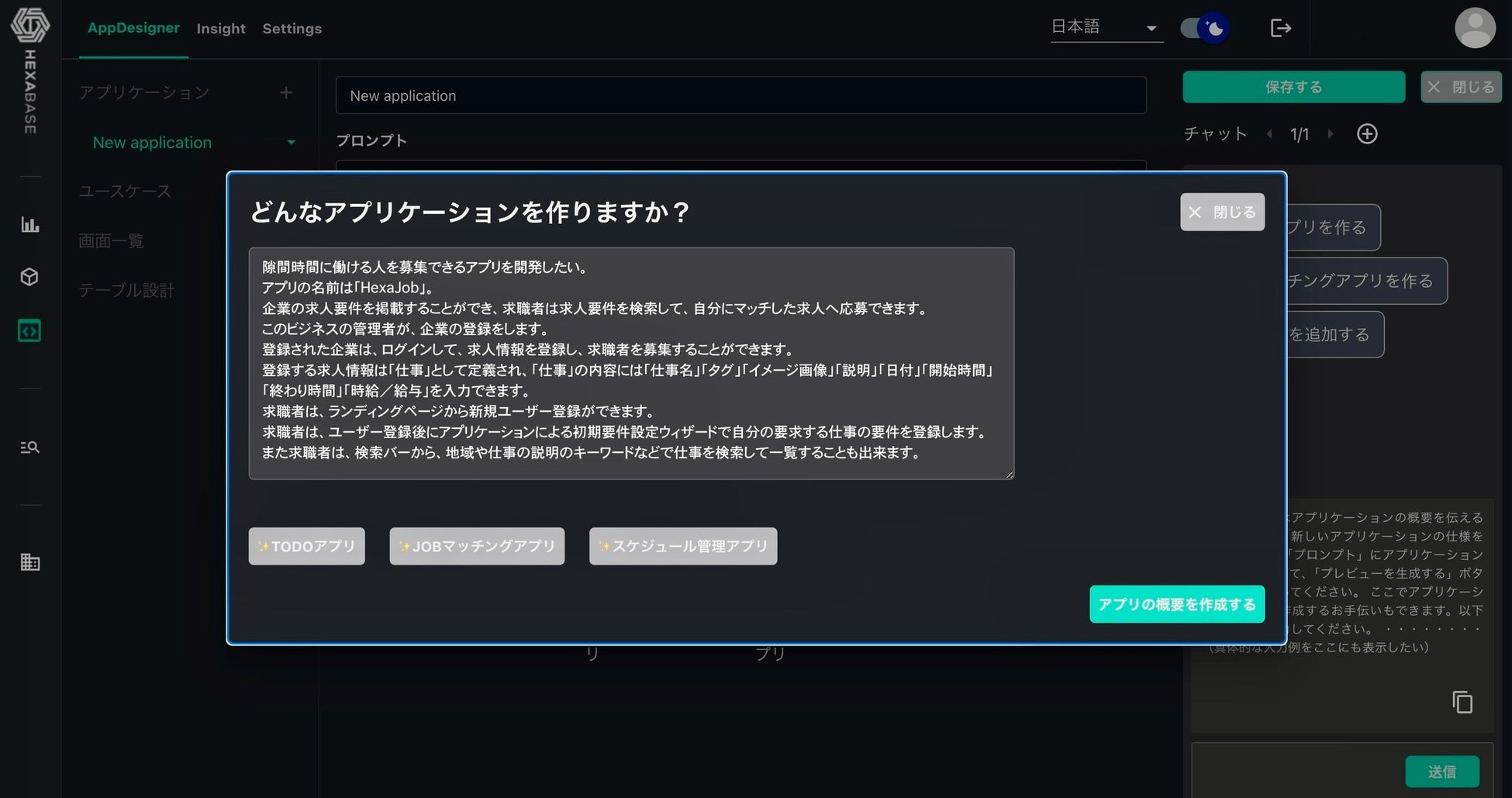
Task: Choose the TODOアプリ template button
Action: (306, 547)
